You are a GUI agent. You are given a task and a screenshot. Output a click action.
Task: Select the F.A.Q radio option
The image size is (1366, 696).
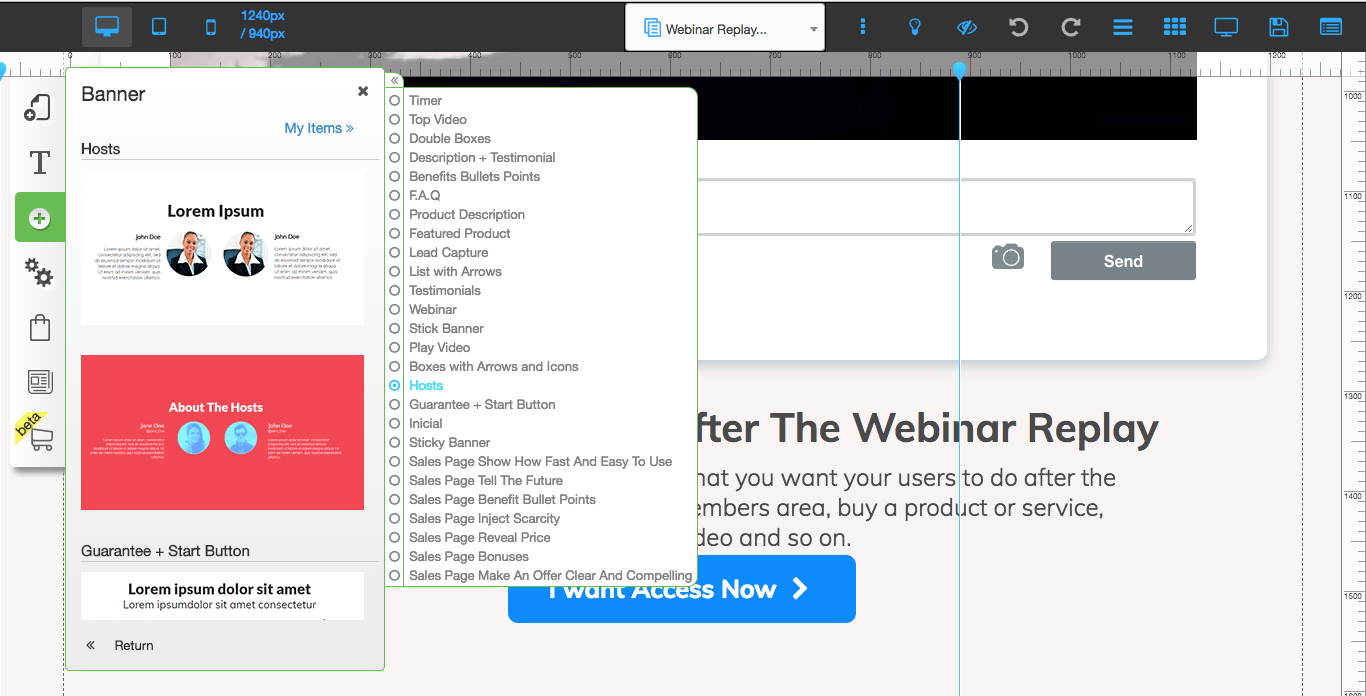click(x=395, y=195)
